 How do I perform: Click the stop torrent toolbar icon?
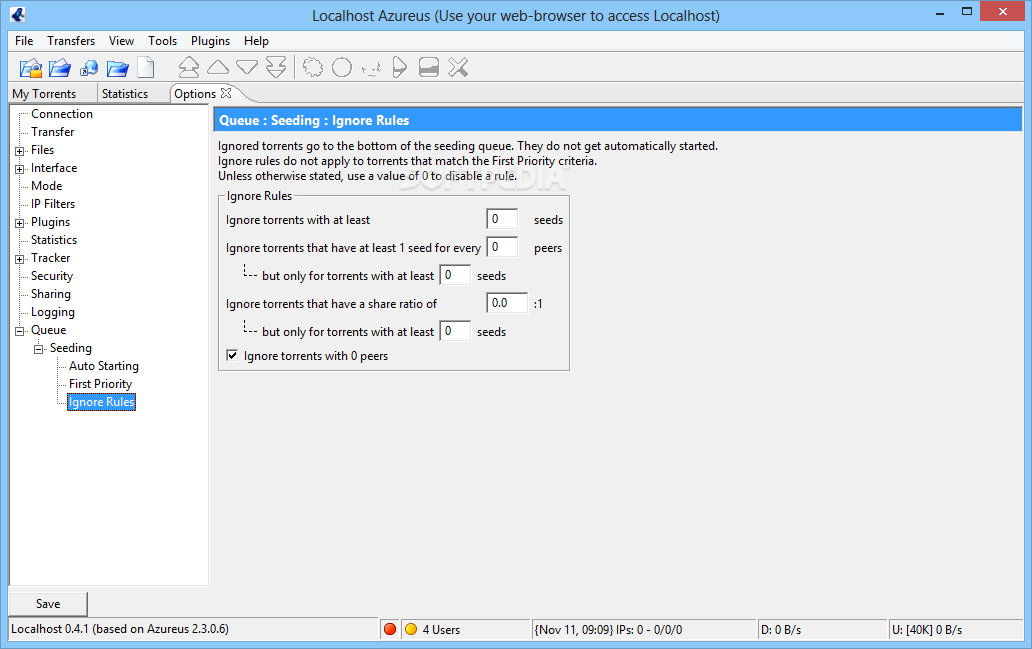[428, 67]
